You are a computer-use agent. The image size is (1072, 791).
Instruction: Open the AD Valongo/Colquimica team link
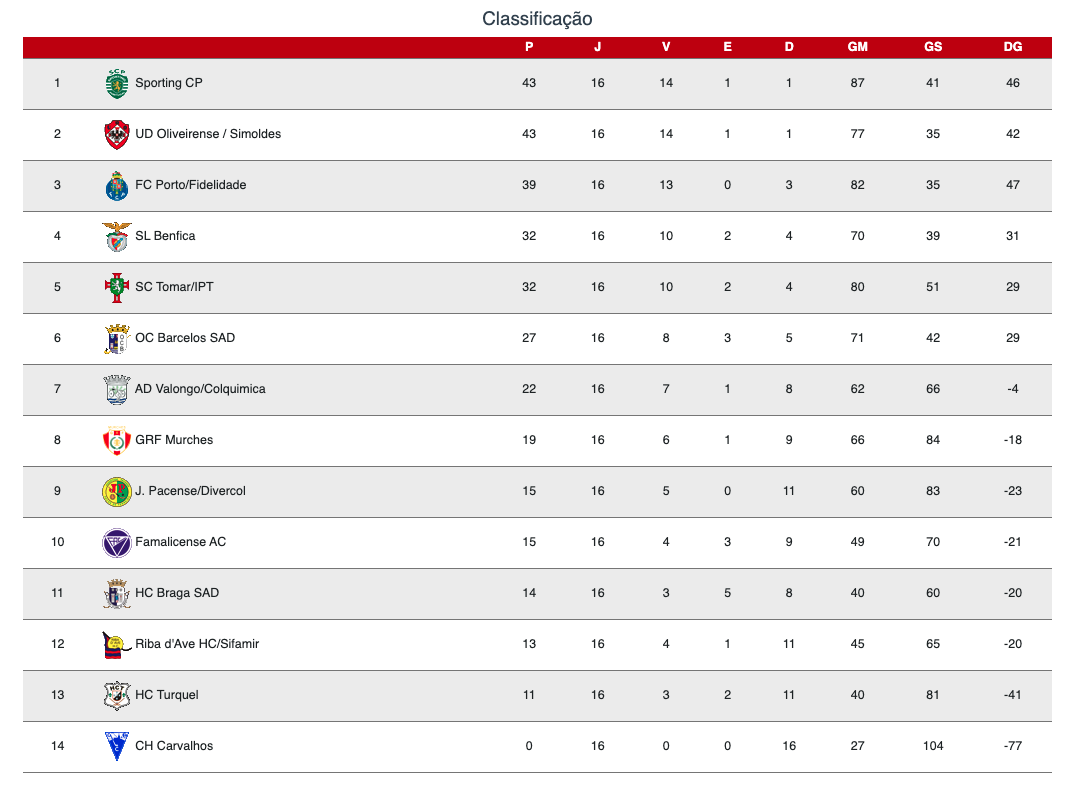point(200,389)
